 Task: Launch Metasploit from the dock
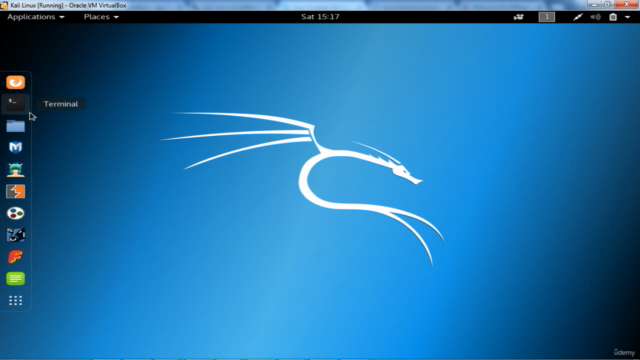click(16, 147)
